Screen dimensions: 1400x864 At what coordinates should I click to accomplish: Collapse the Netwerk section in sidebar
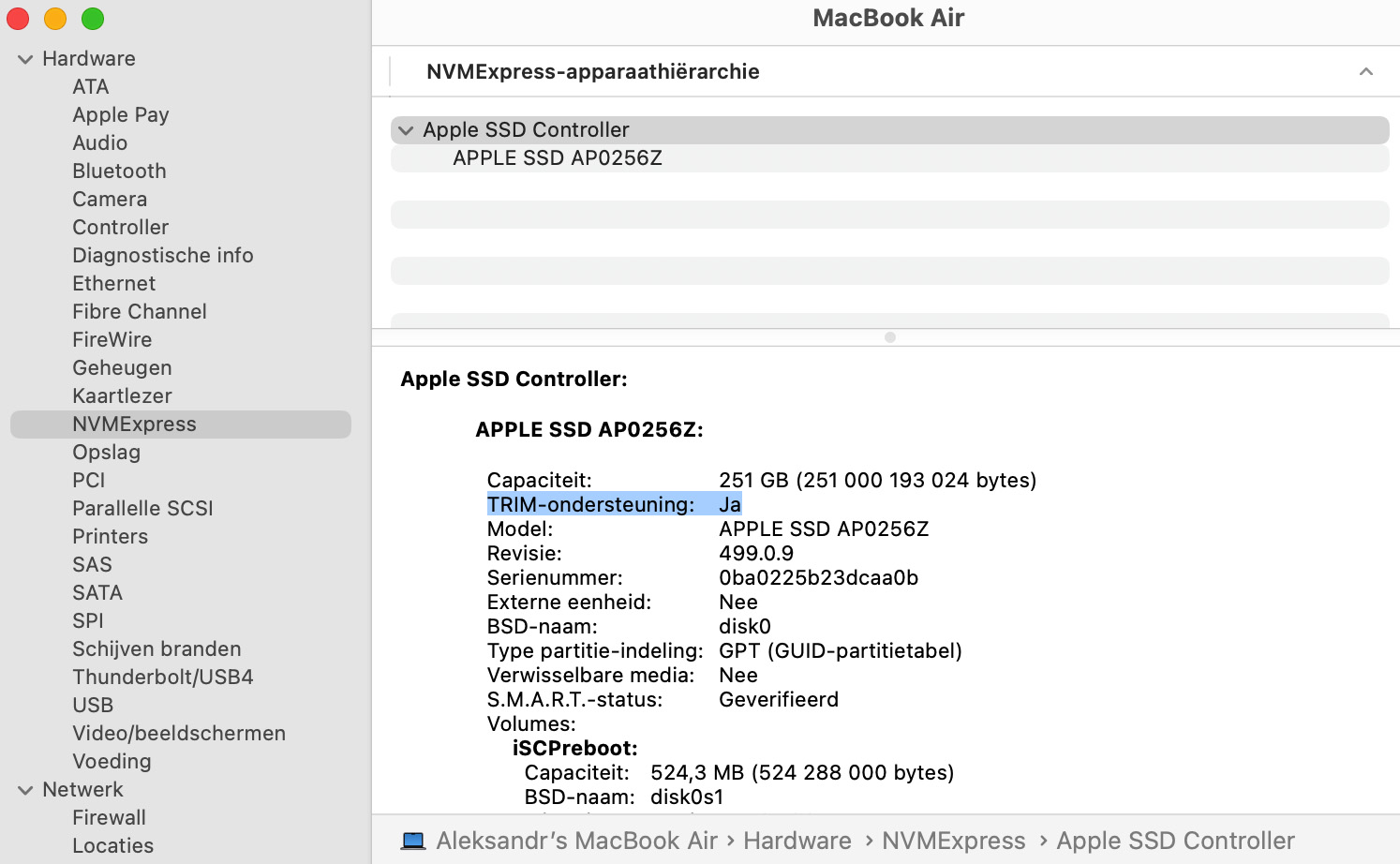(x=25, y=790)
